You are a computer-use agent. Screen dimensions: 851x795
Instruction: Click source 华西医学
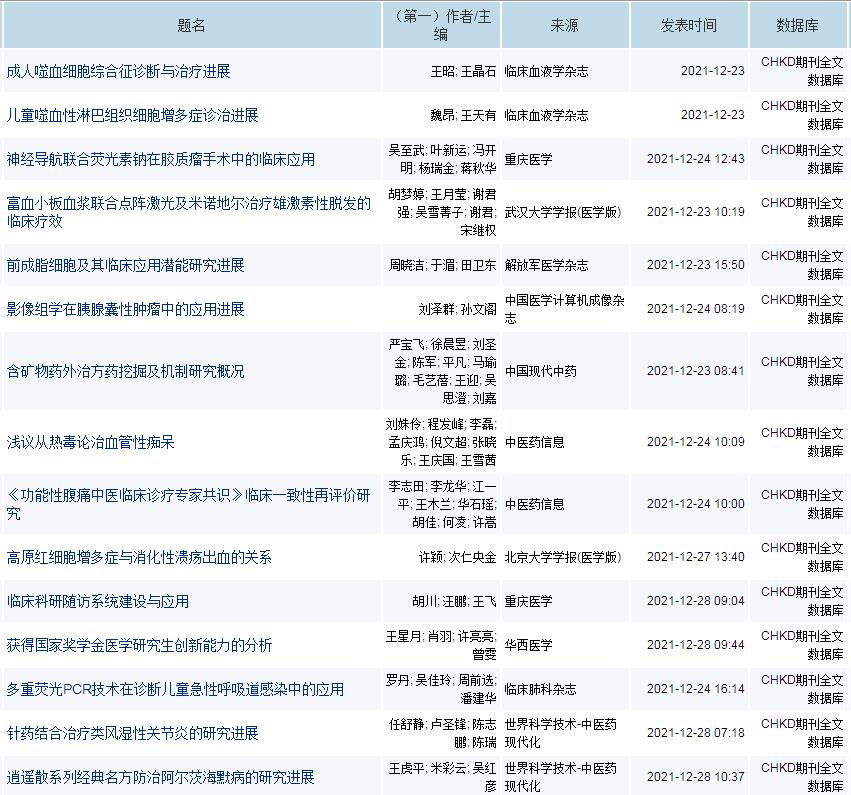point(528,645)
